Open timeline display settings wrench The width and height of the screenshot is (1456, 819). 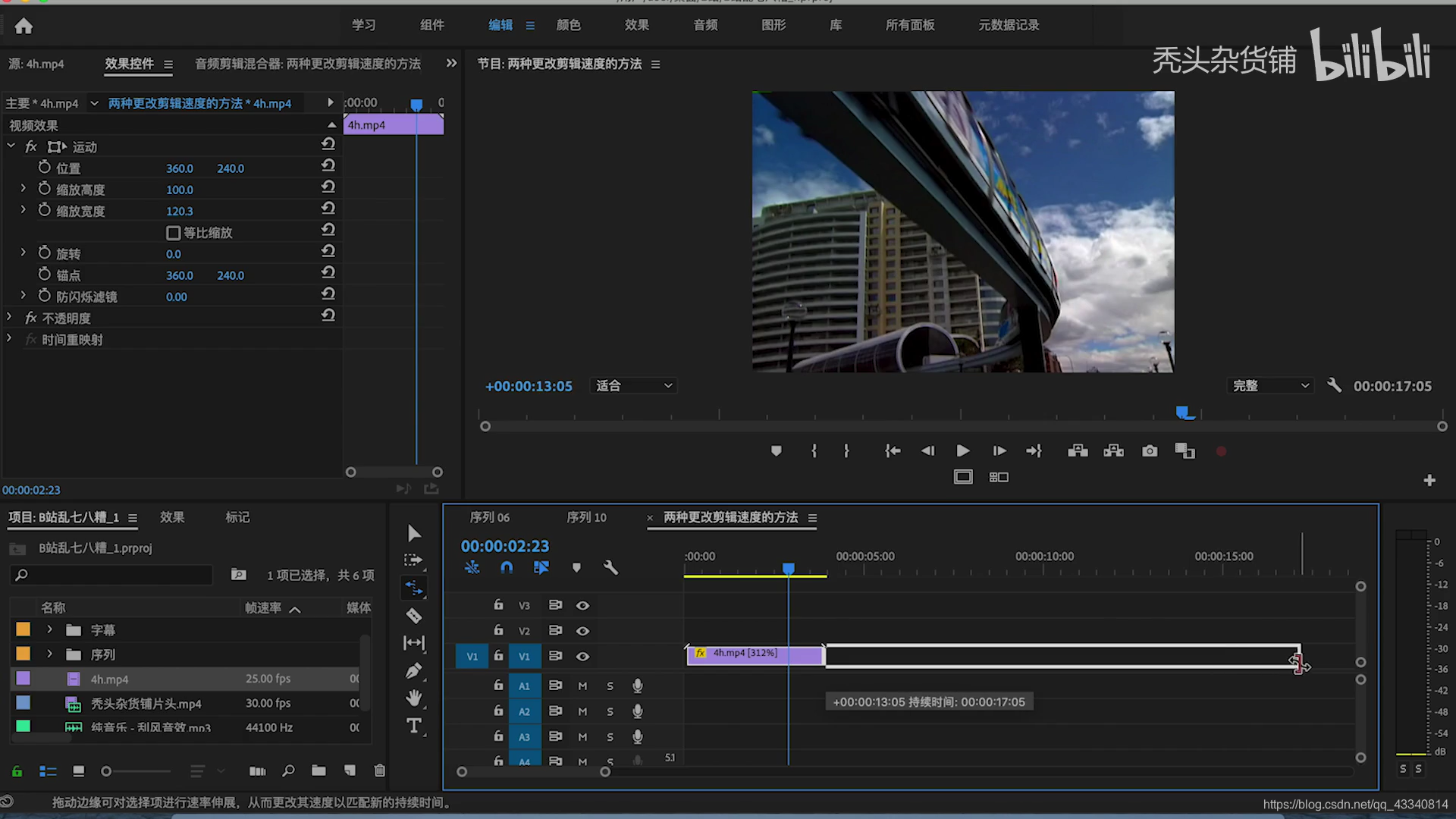click(x=610, y=567)
